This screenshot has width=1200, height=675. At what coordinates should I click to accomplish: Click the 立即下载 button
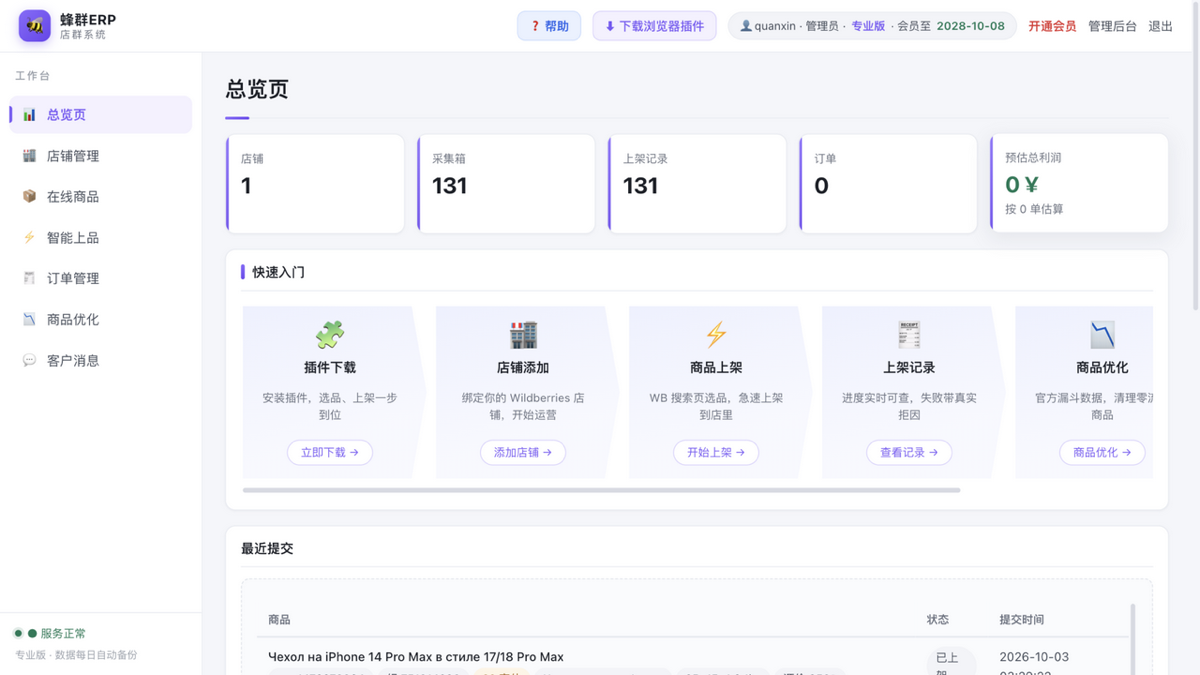coord(330,453)
